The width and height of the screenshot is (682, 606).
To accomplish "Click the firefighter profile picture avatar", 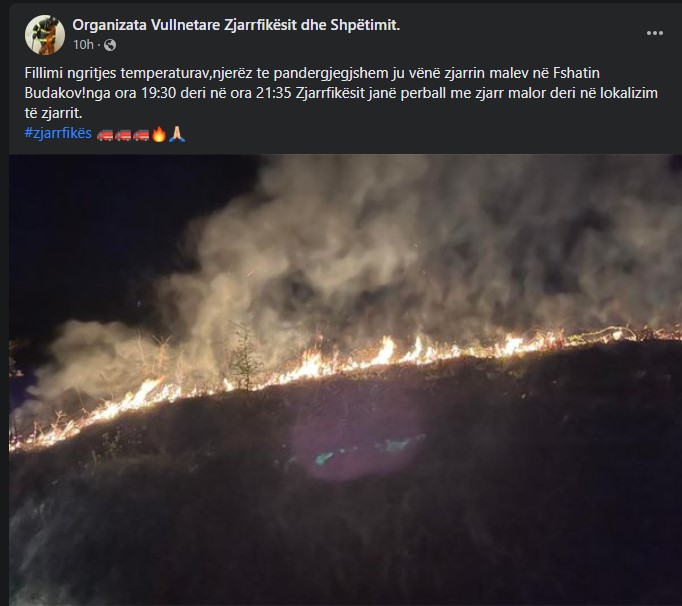I will coord(45,35).
